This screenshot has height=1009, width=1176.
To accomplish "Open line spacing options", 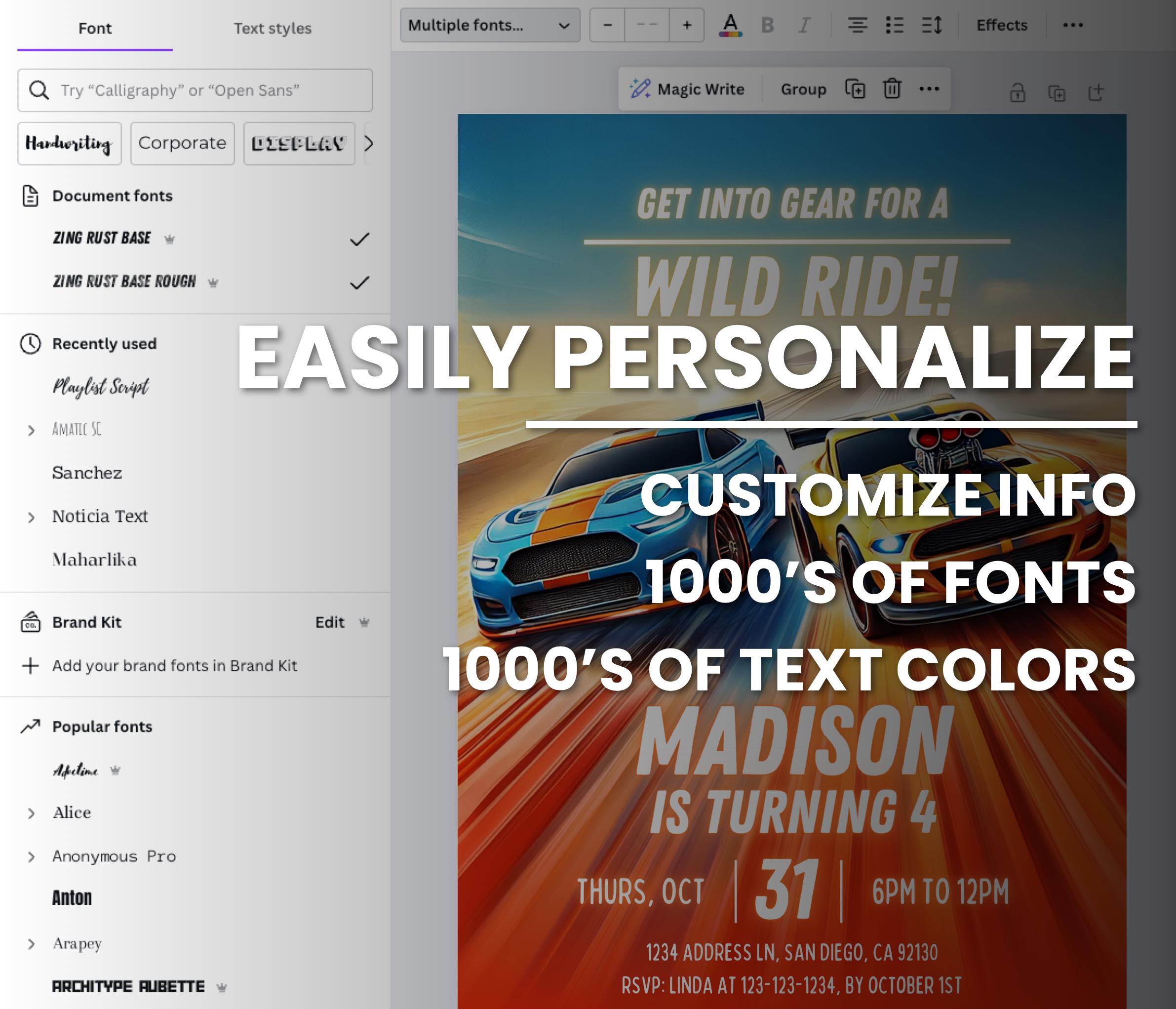I will tap(932, 26).
